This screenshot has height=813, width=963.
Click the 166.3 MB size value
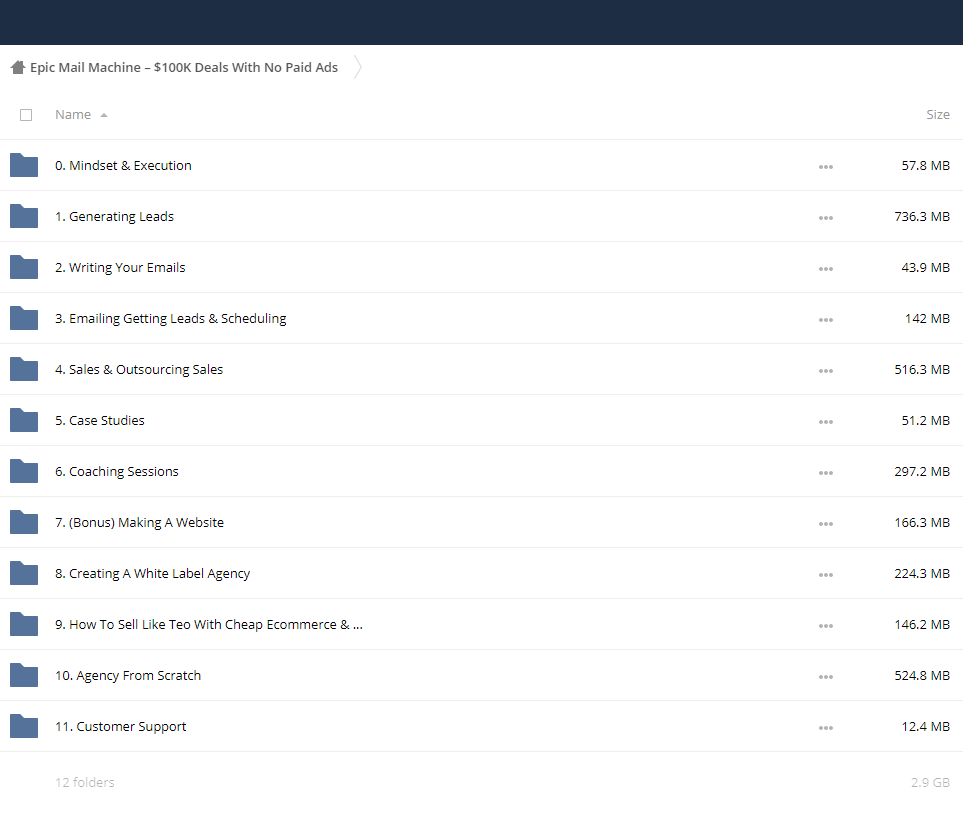pos(922,523)
